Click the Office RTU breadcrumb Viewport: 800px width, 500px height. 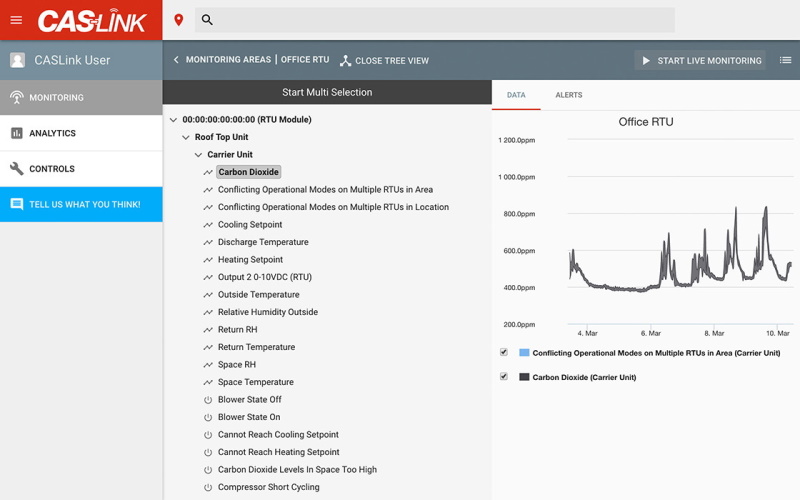pos(305,60)
